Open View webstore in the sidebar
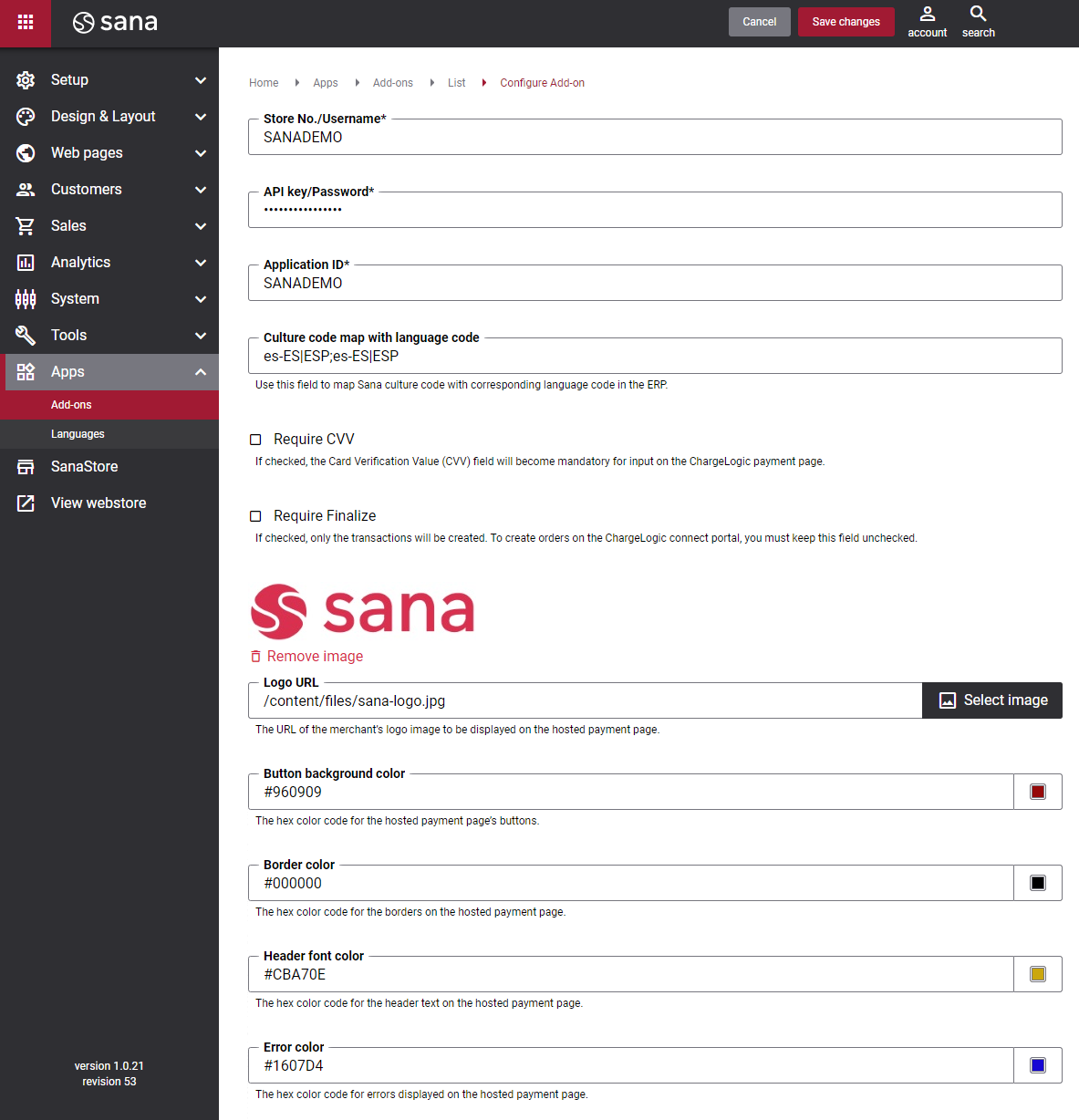 coord(109,503)
